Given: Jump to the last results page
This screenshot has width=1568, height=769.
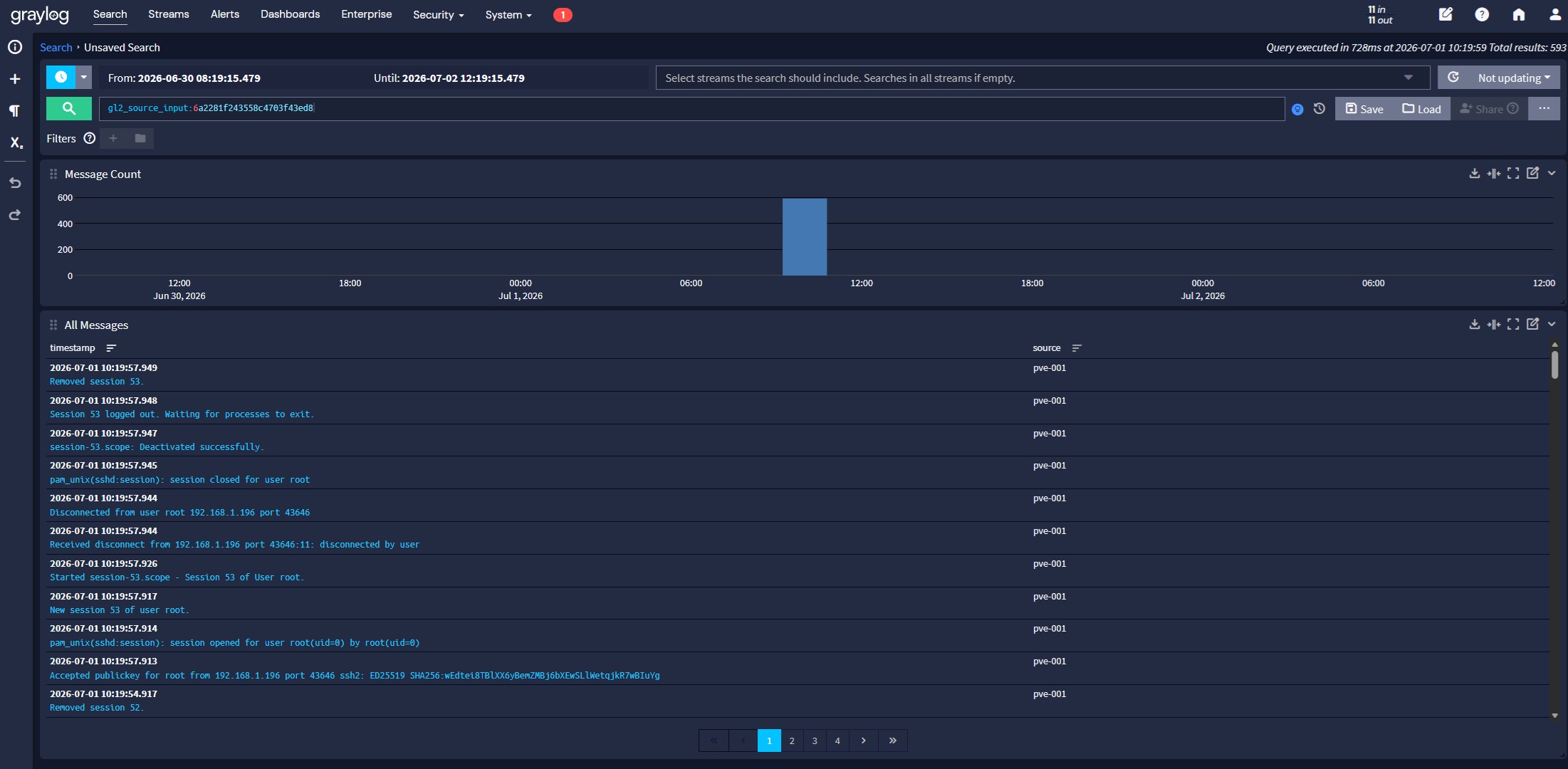Looking at the screenshot, I should coord(893,741).
